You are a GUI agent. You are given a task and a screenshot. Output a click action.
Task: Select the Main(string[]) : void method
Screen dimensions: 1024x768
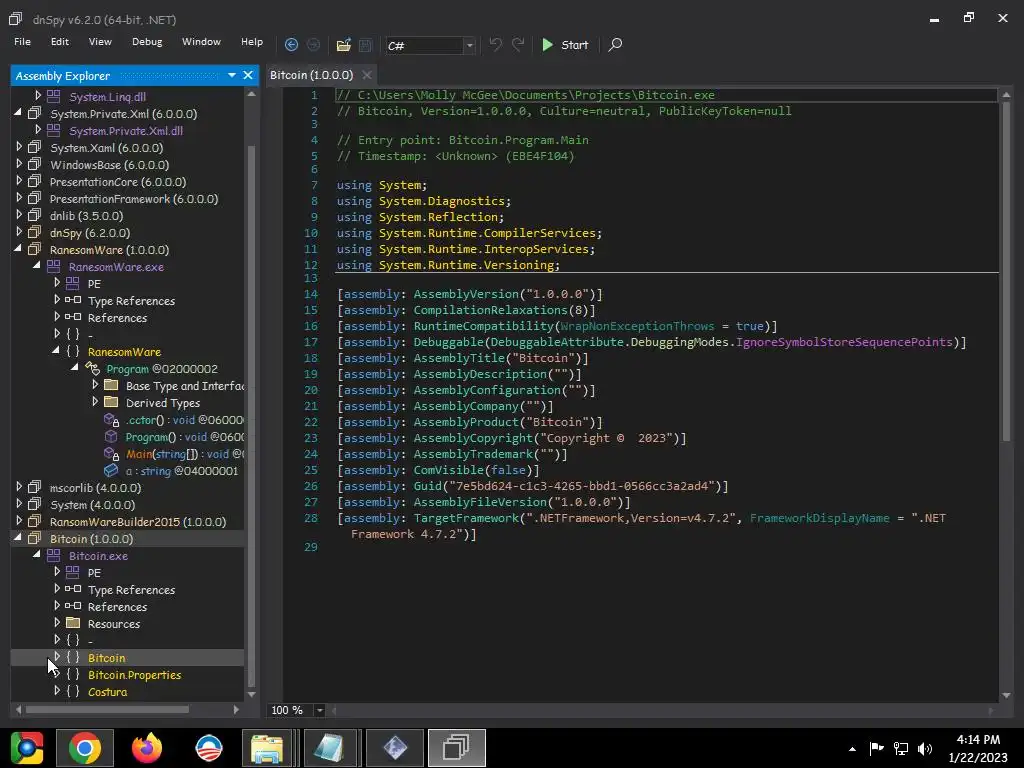(x=185, y=454)
